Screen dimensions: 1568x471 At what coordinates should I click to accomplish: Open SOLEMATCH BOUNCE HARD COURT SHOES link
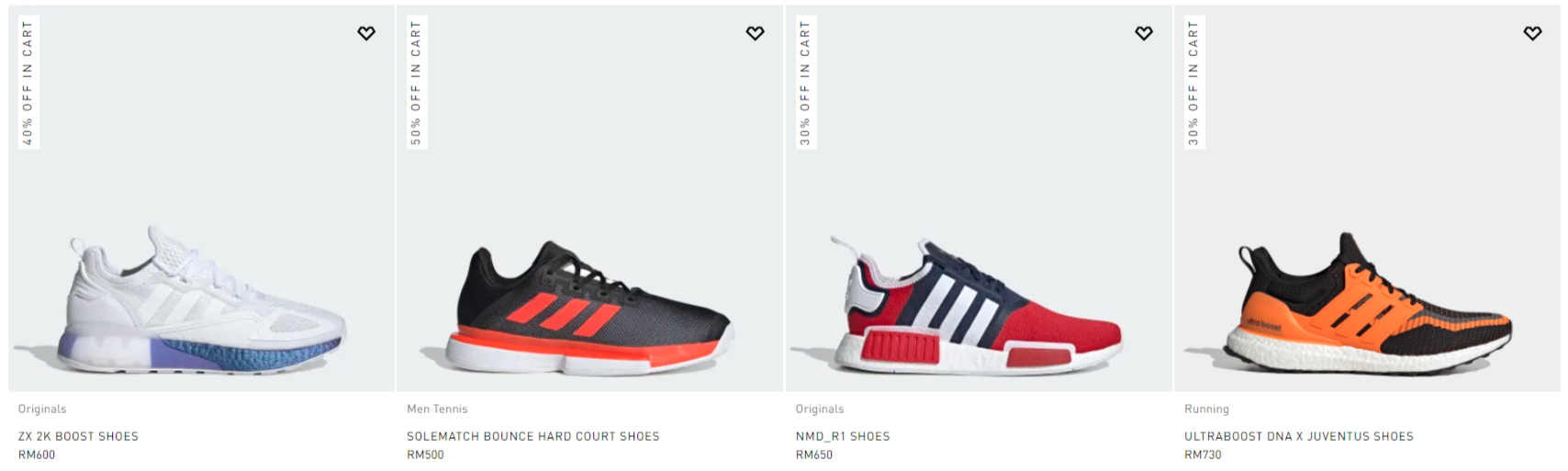533,436
